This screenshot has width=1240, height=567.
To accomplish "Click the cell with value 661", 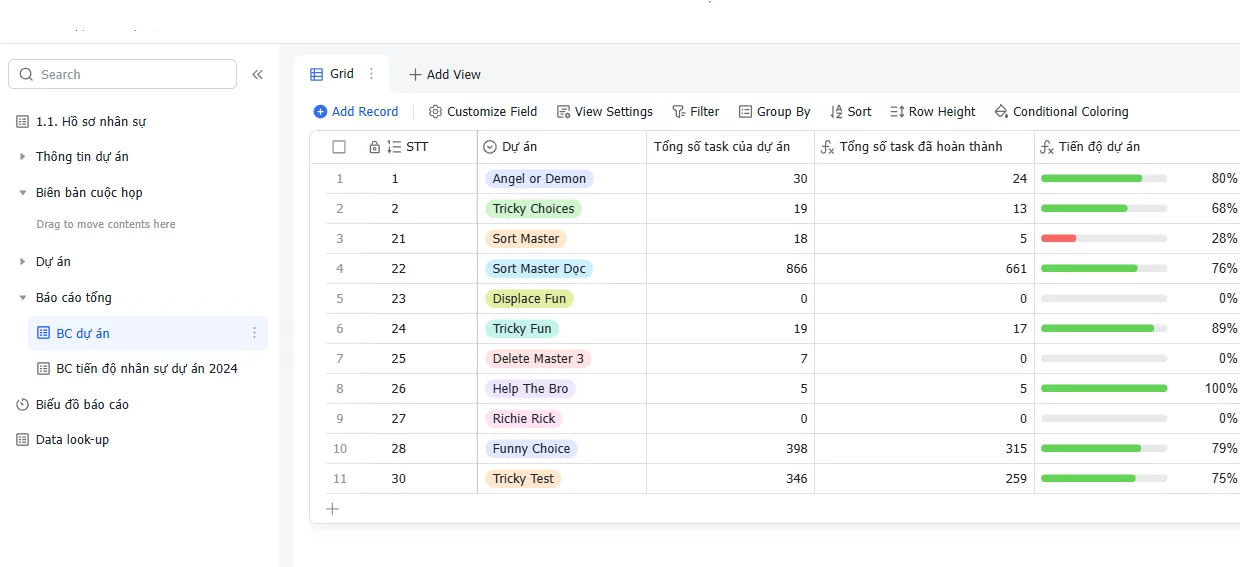I will point(924,269).
